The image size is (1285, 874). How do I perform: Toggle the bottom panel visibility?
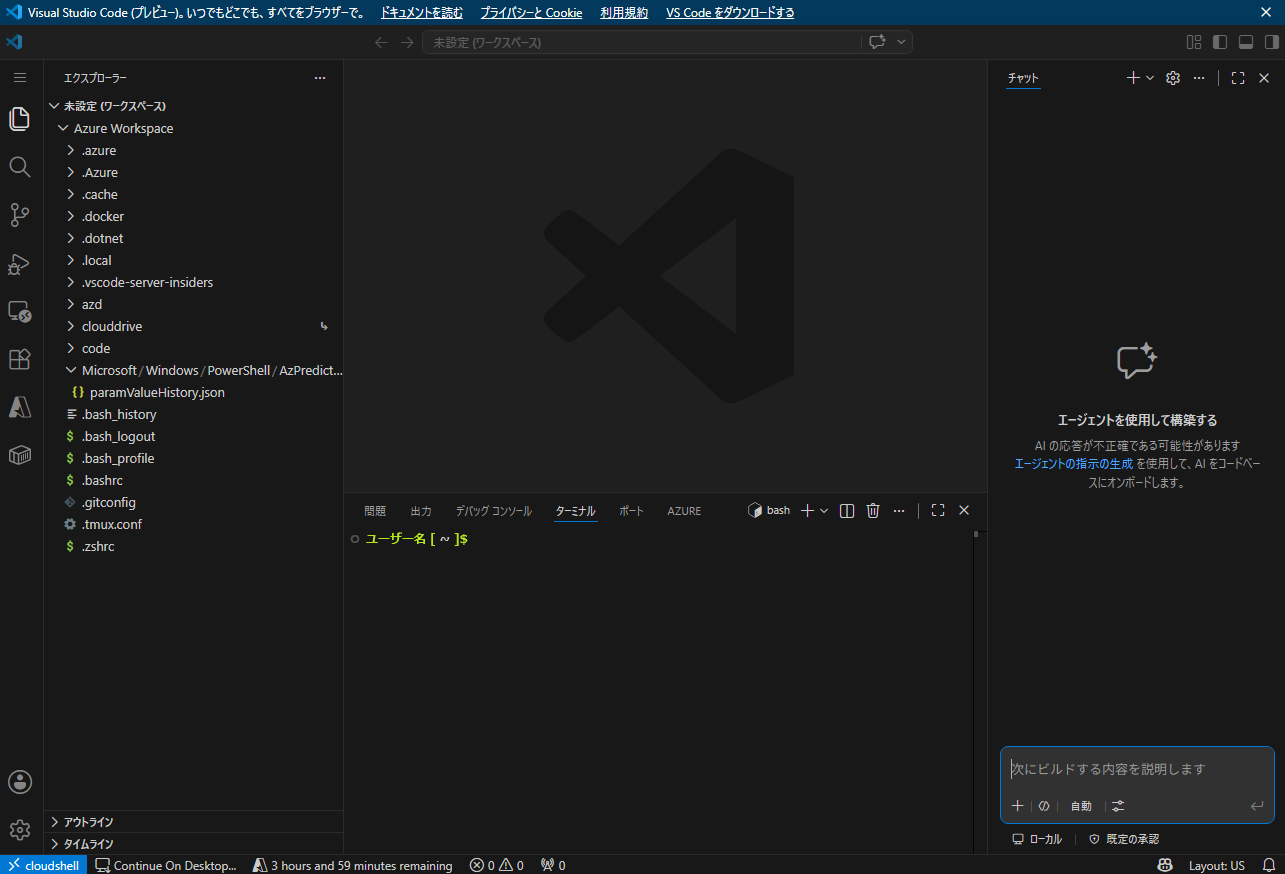click(1246, 42)
